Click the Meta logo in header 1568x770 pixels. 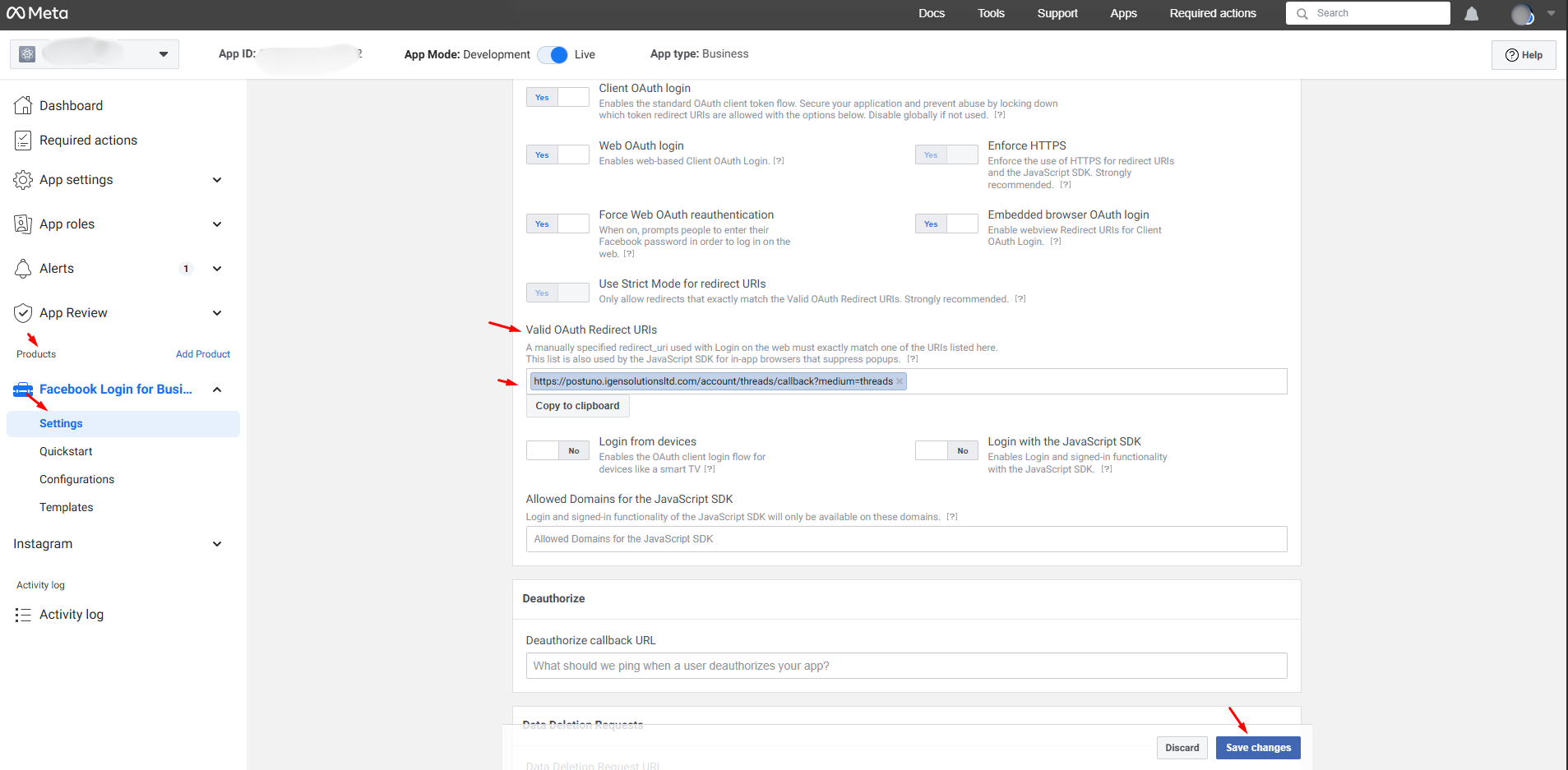point(38,13)
